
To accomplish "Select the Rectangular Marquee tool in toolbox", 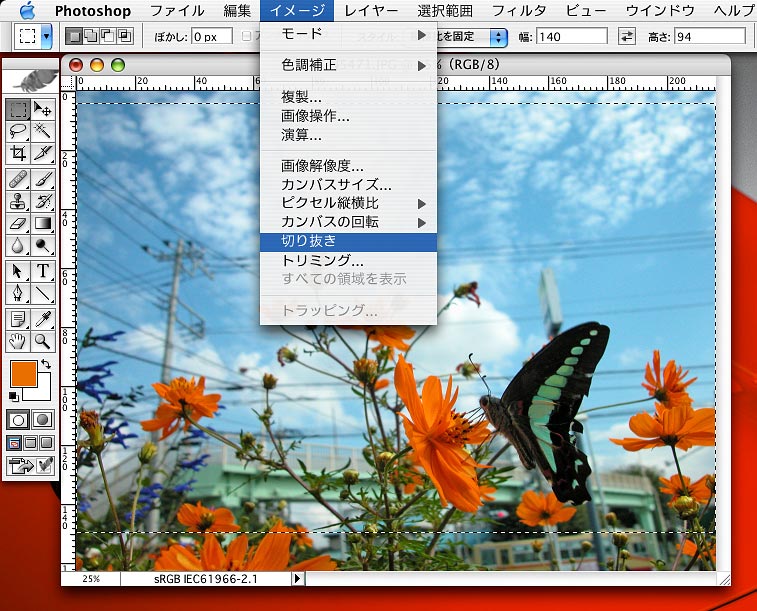I will 18,110.
